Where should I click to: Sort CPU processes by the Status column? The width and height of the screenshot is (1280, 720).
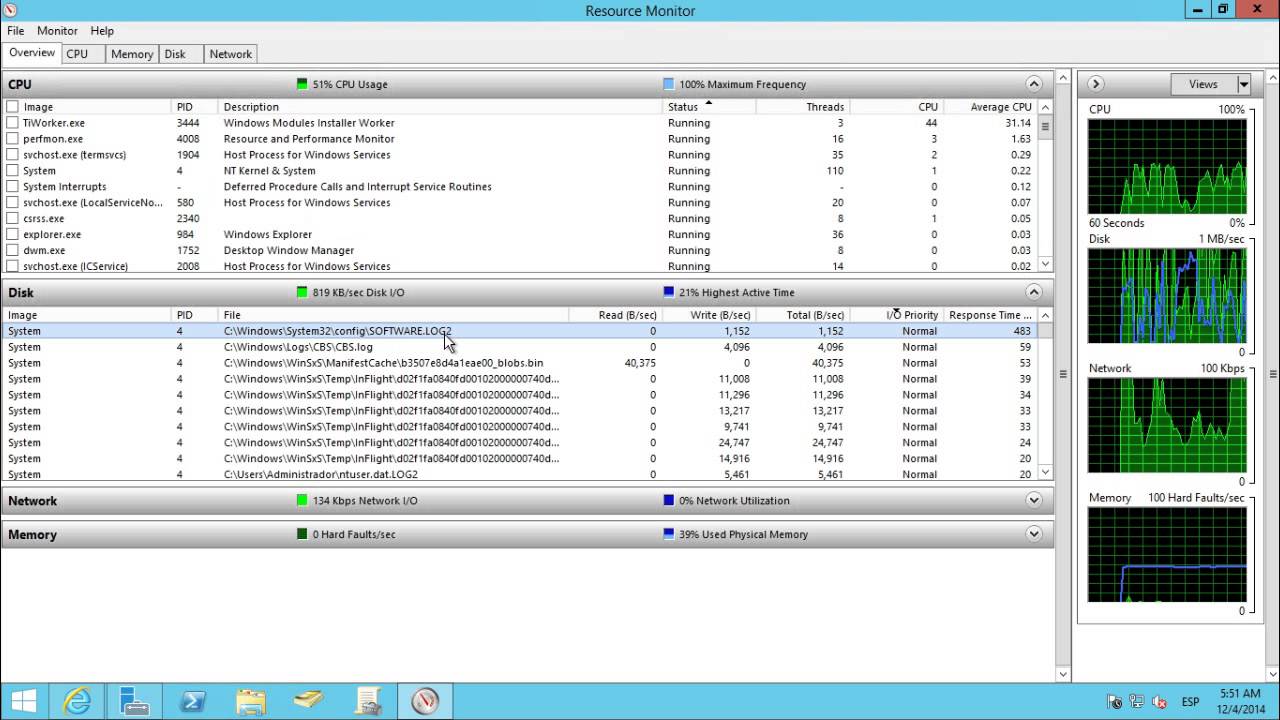[708, 107]
